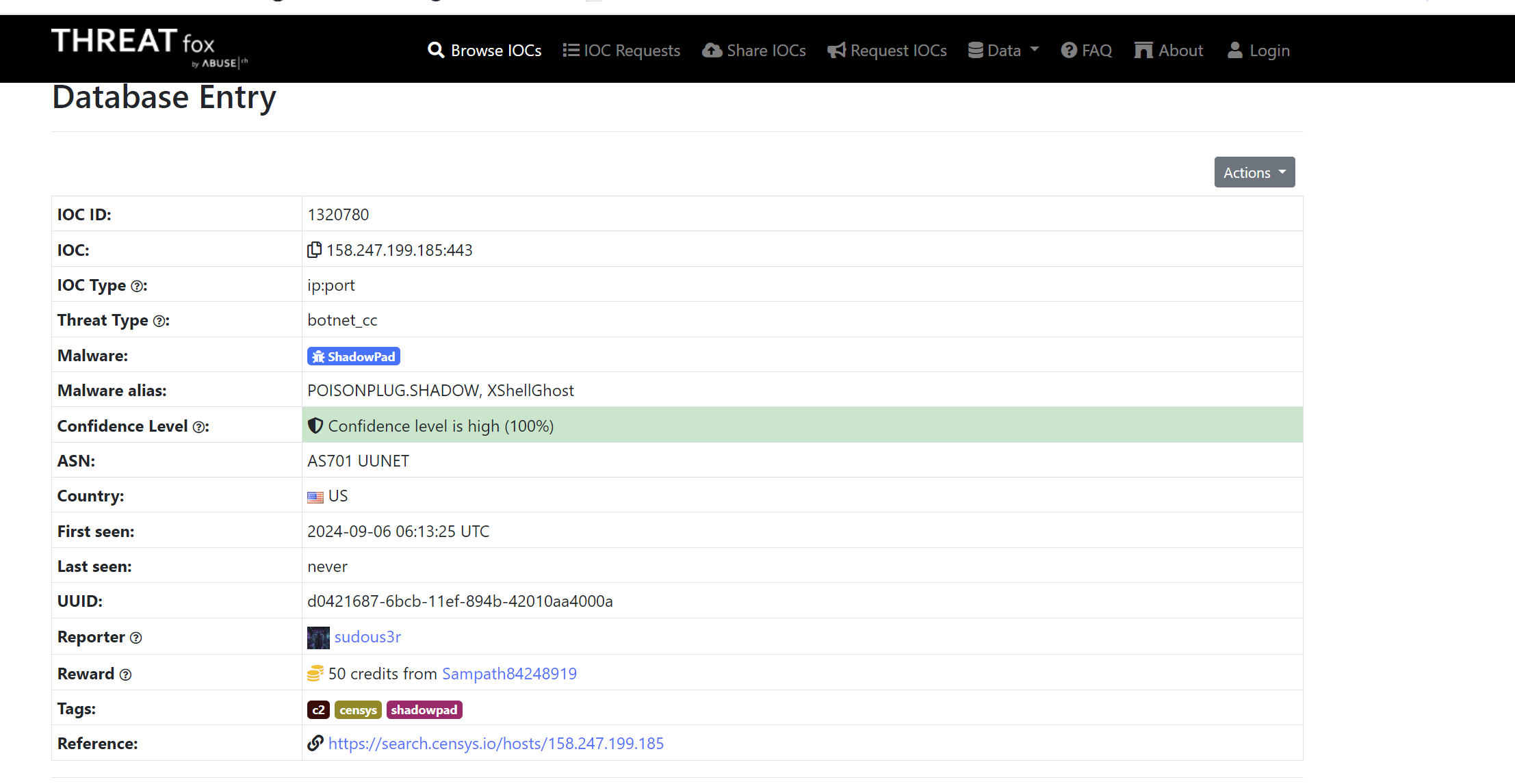
Task: Select the IOC value 158.247.199.185:443
Action: tap(400, 250)
